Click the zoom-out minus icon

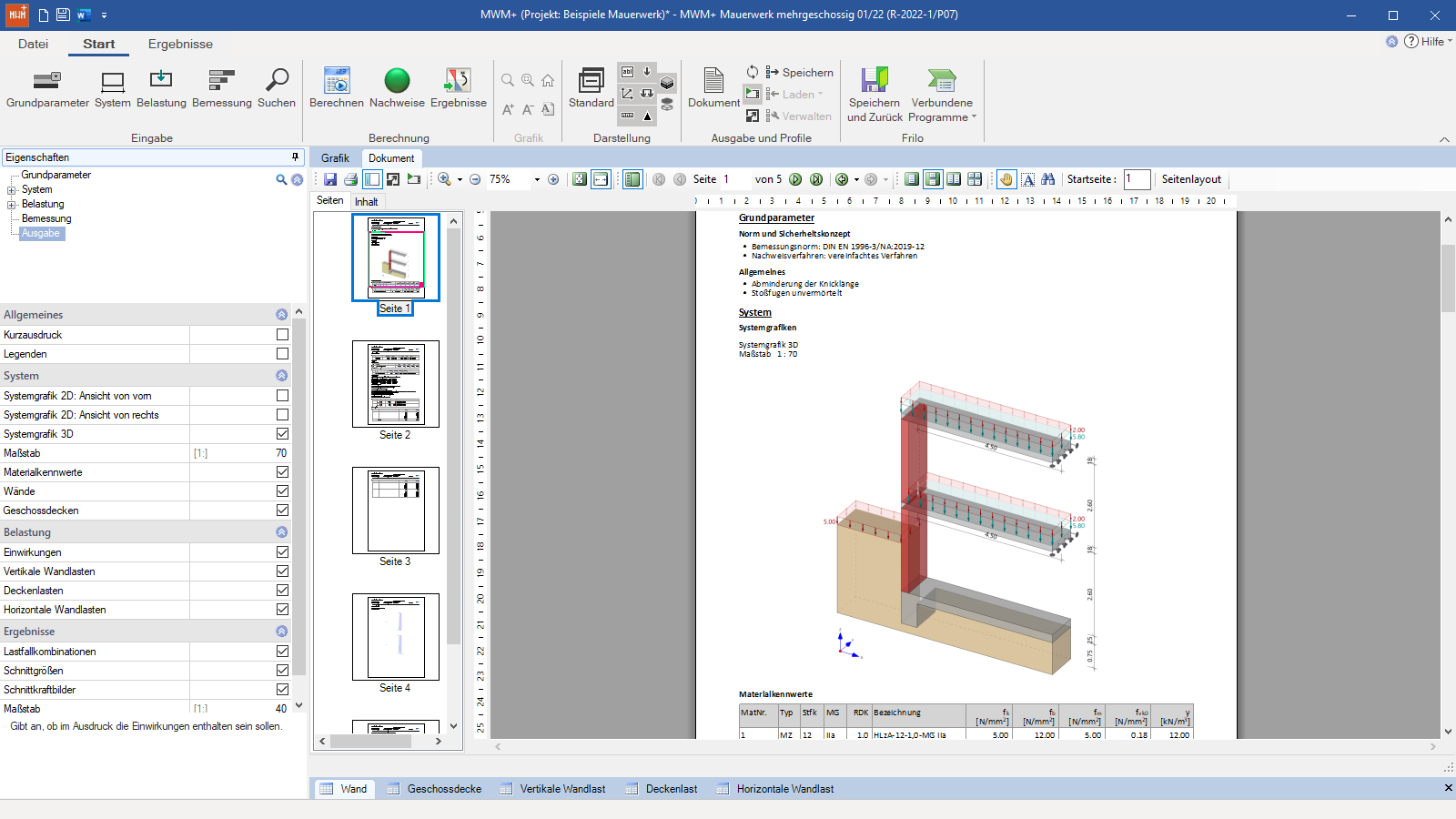[475, 179]
